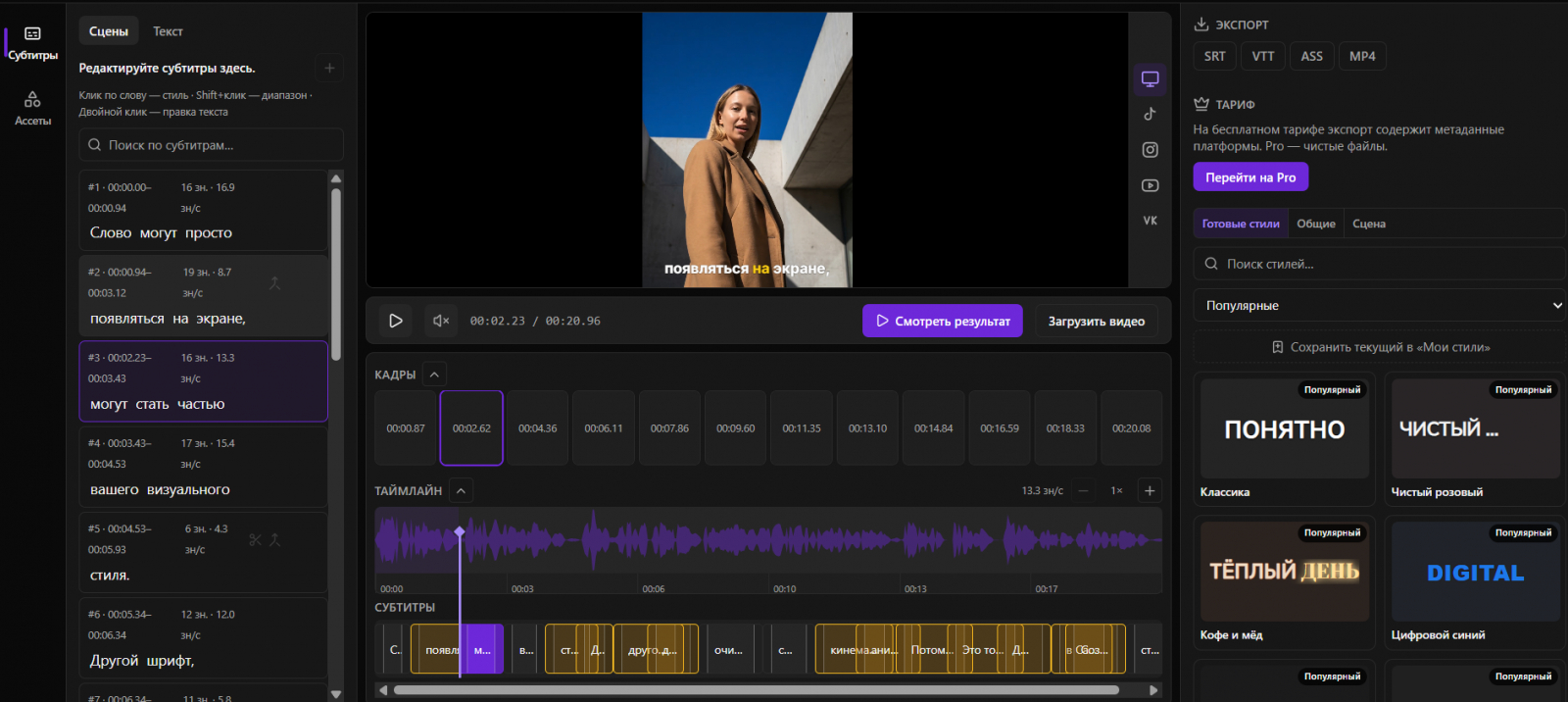This screenshot has height=702, width=1568.
Task: Click Загрузить видео button
Action: 1097,321
